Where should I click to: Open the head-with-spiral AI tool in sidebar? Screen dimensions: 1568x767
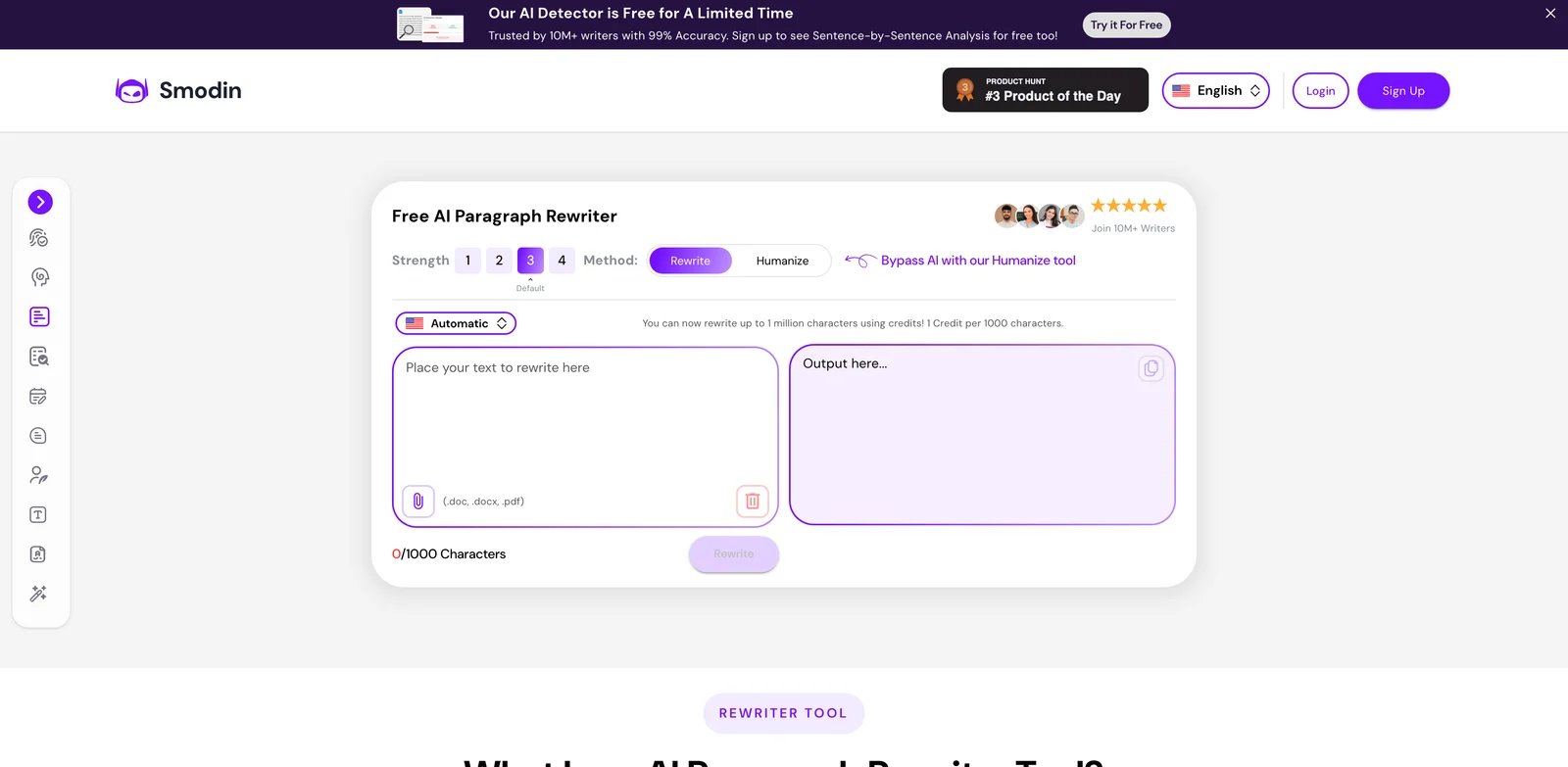(39, 277)
